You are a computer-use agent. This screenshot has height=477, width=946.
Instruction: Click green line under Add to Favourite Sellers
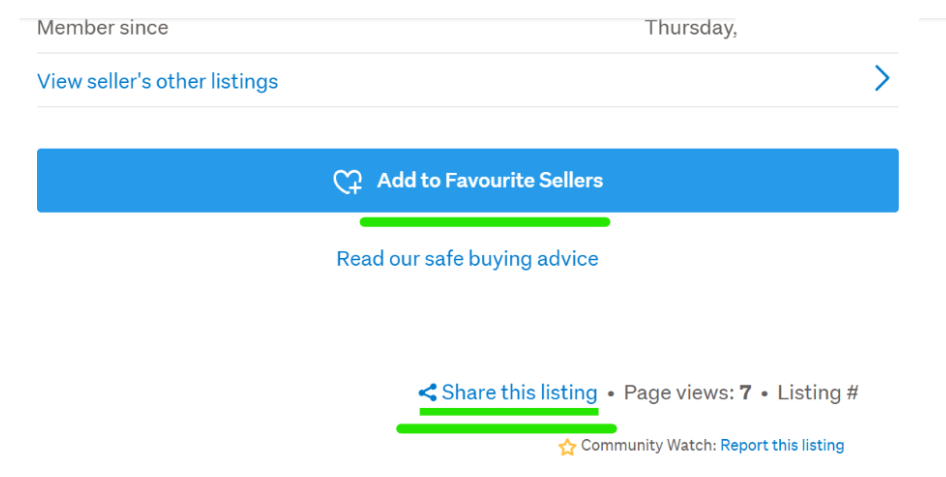coord(485,222)
